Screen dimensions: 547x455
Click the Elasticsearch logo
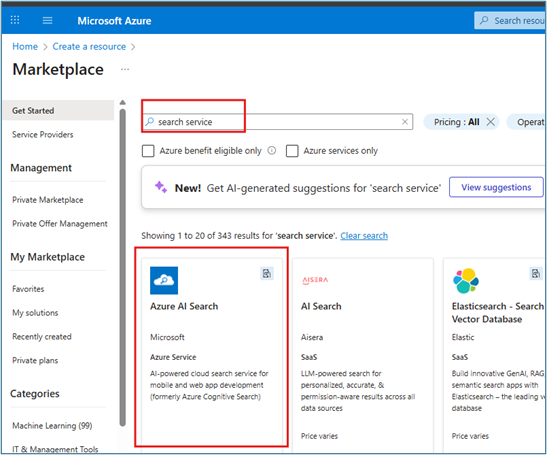(466, 281)
